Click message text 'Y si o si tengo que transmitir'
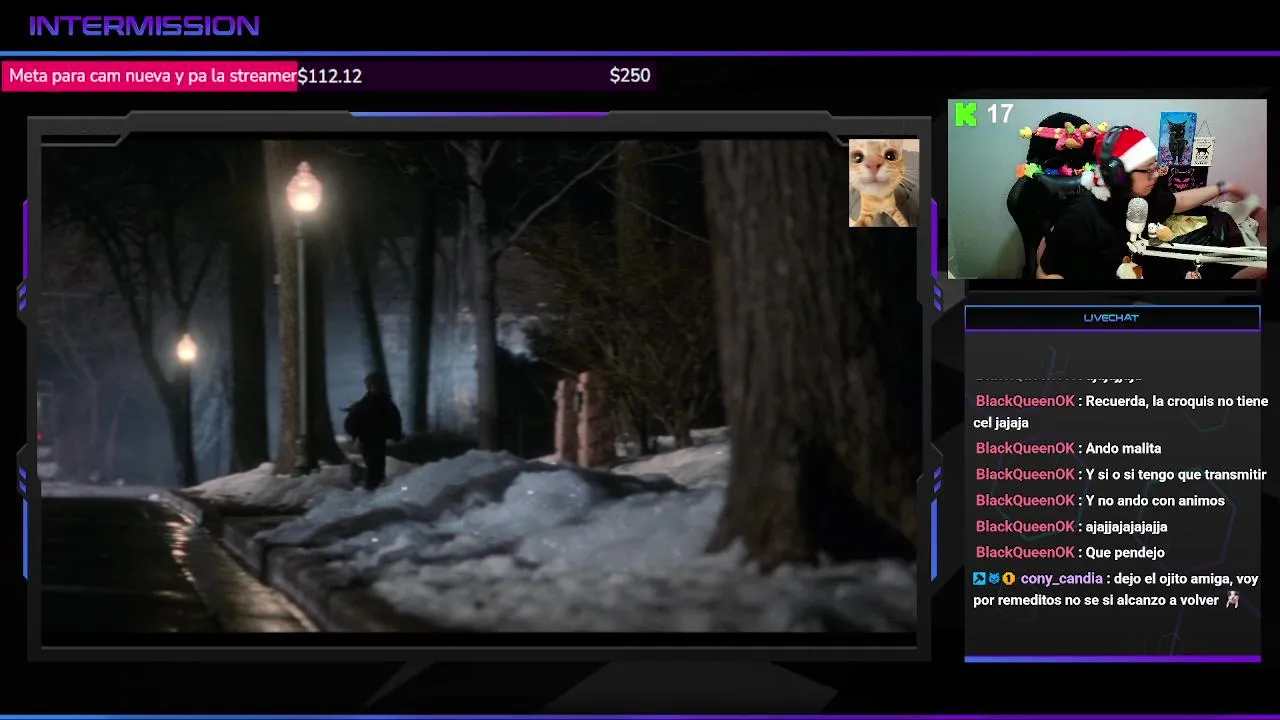Screen dimensions: 1280x720 pyautogui.click(x=1176, y=475)
